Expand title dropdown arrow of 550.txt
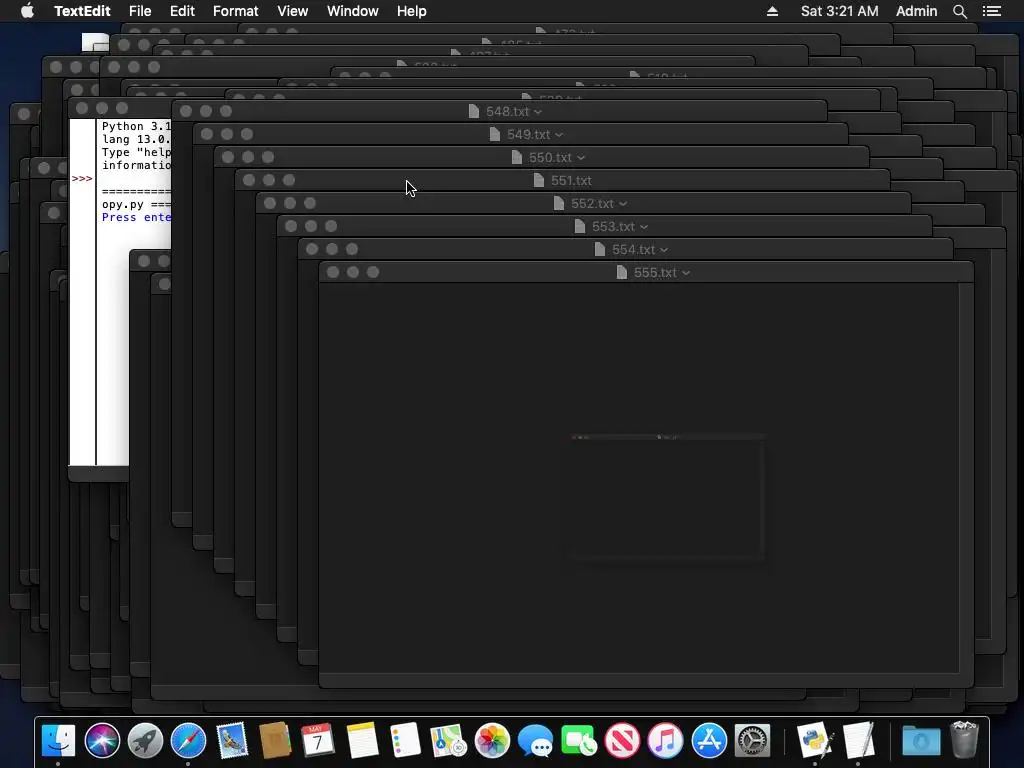The image size is (1024, 768). 581,158
